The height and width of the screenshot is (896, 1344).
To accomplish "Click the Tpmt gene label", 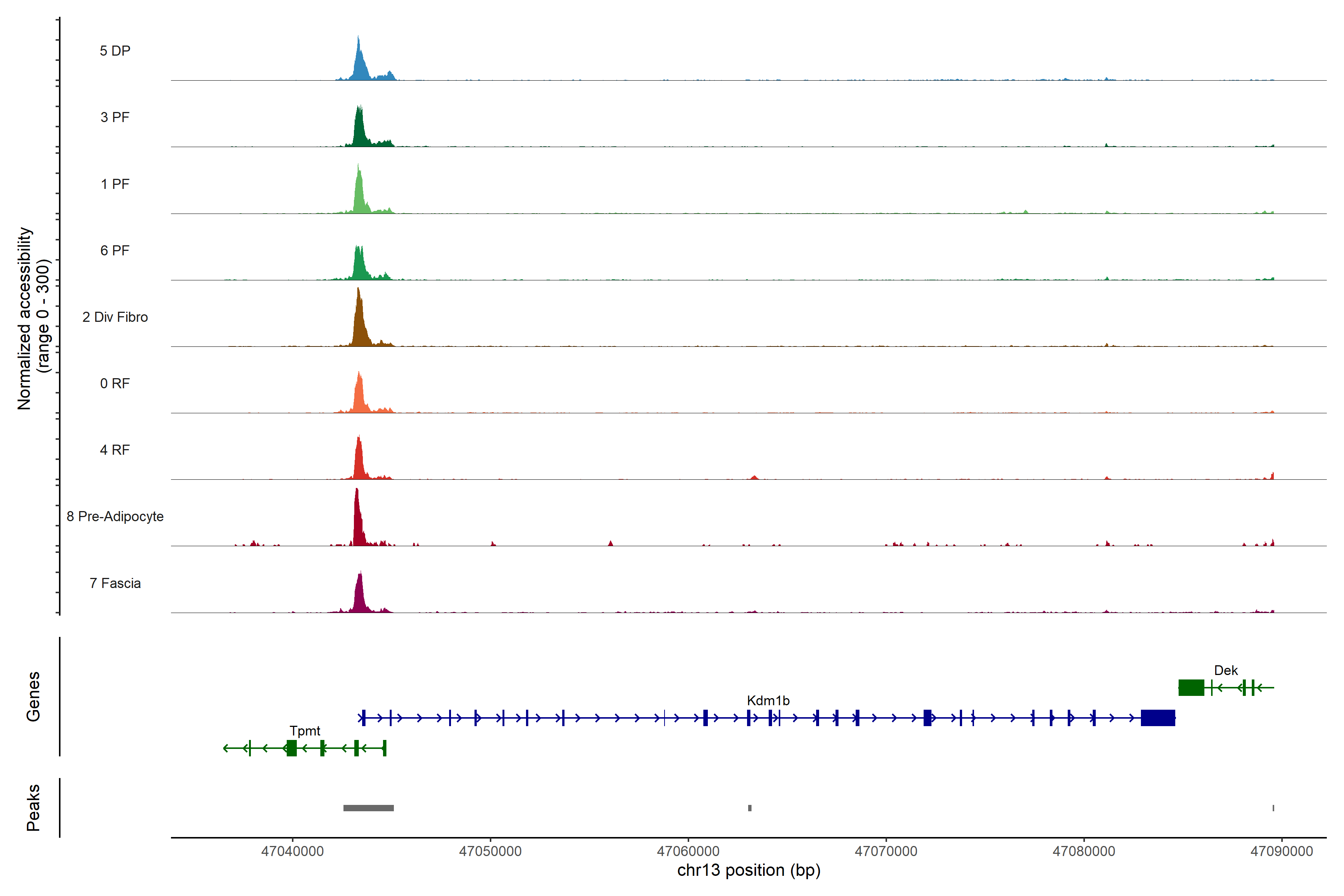I will tap(305, 731).
